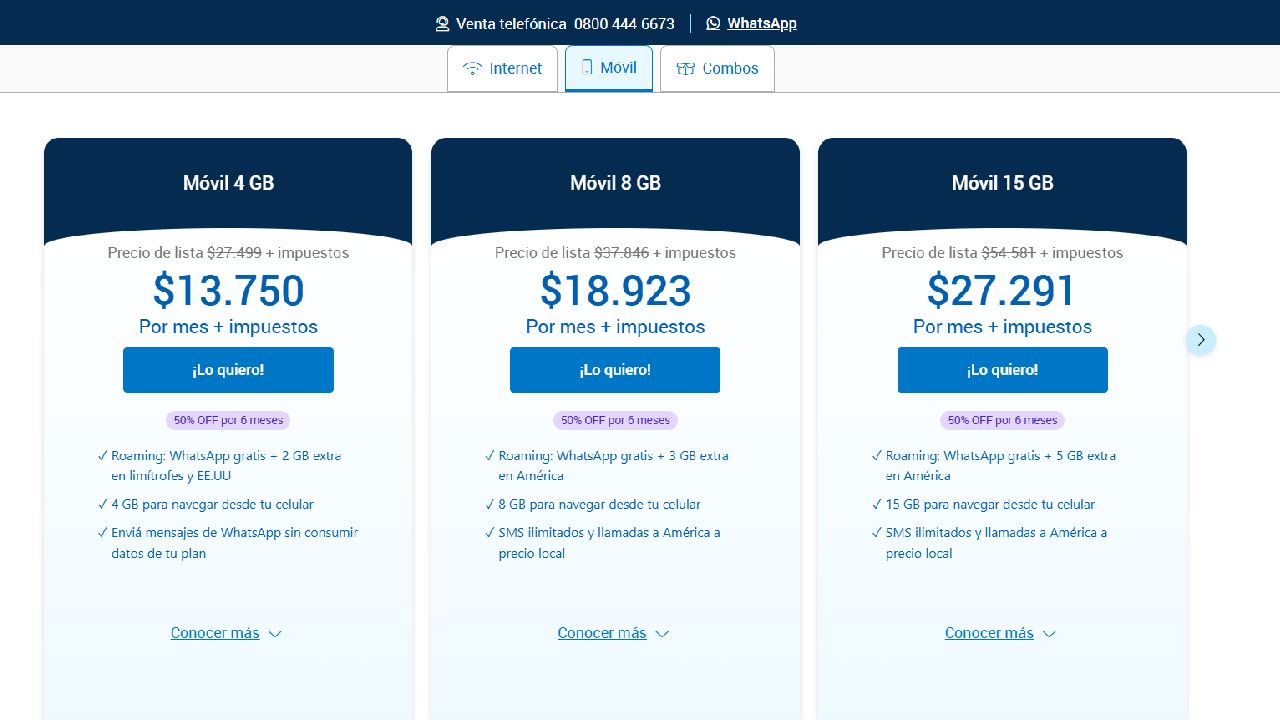Screen dimensions: 1280x720
Task: Click the next plans carousel arrow
Action: click(1201, 340)
